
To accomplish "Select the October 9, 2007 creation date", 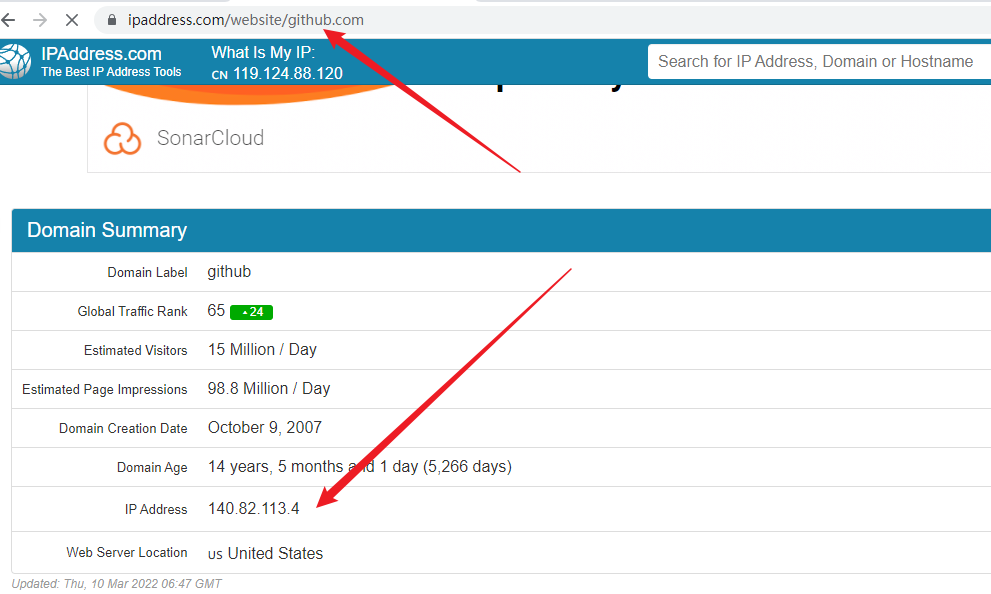I will [x=265, y=428].
